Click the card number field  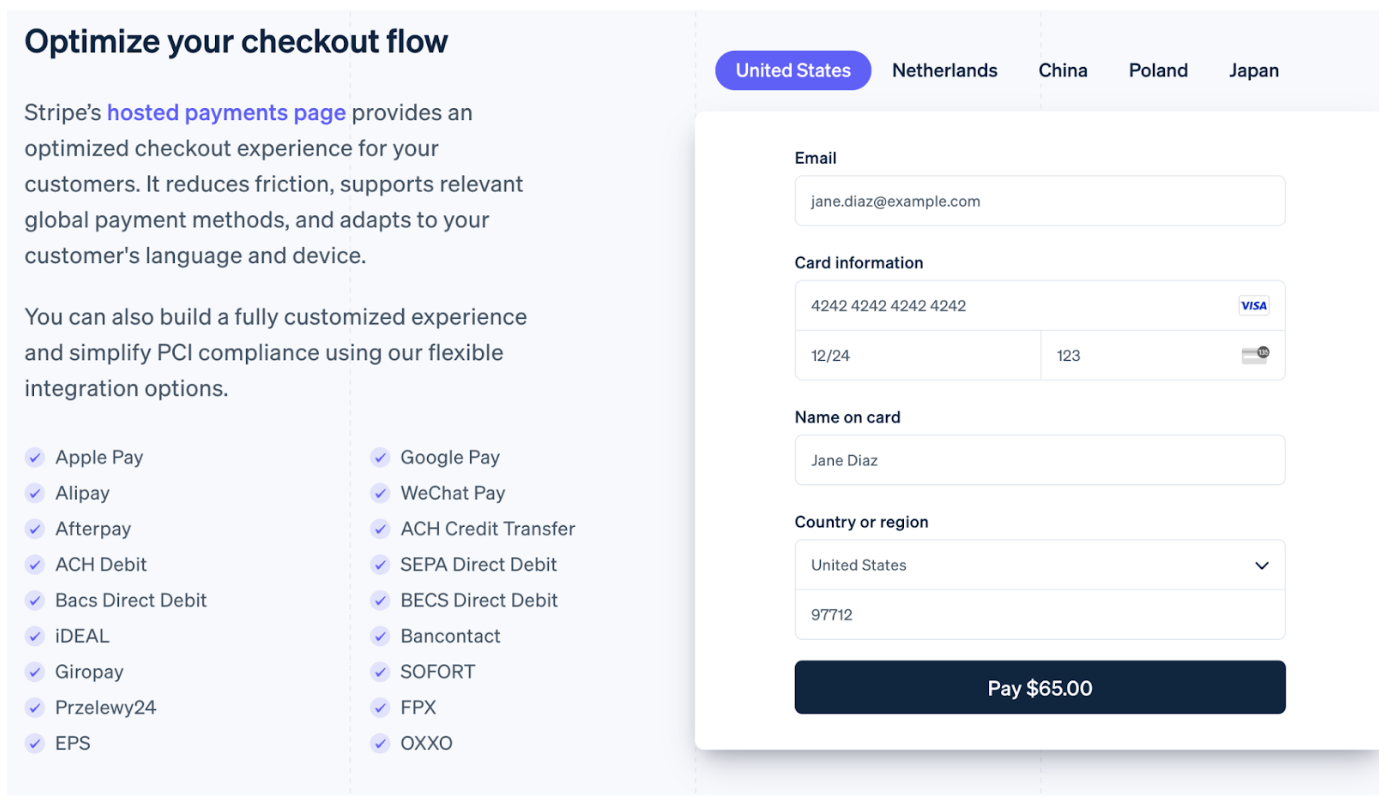1040,306
